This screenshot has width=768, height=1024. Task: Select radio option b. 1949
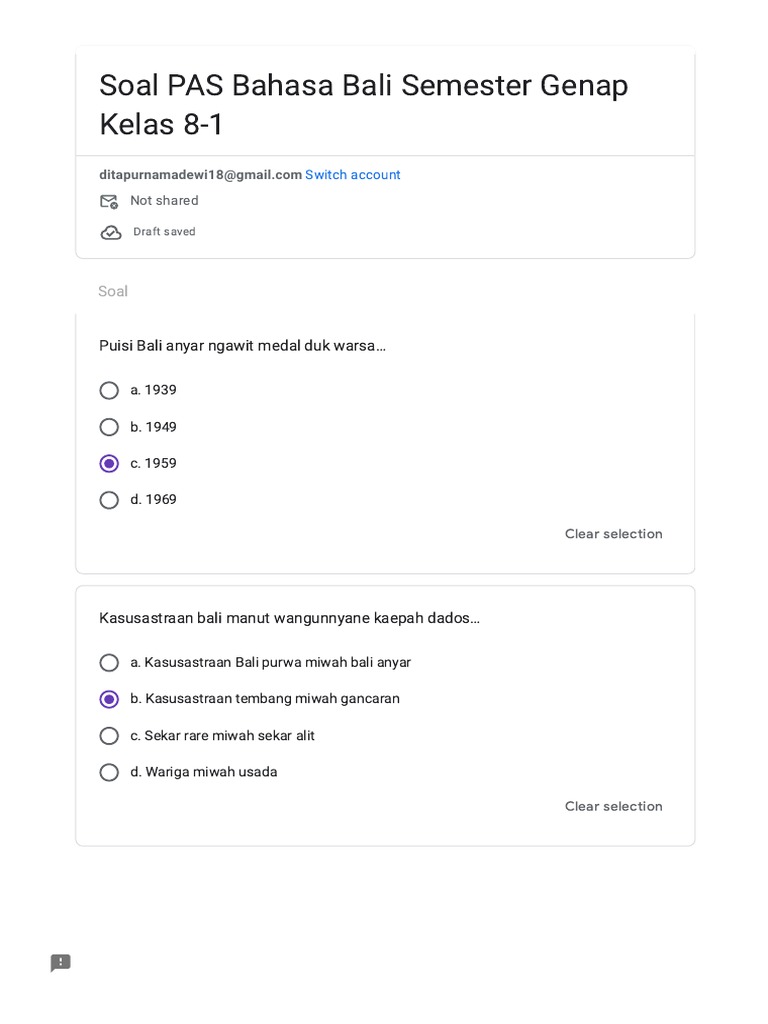pyautogui.click(x=109, y=427)
